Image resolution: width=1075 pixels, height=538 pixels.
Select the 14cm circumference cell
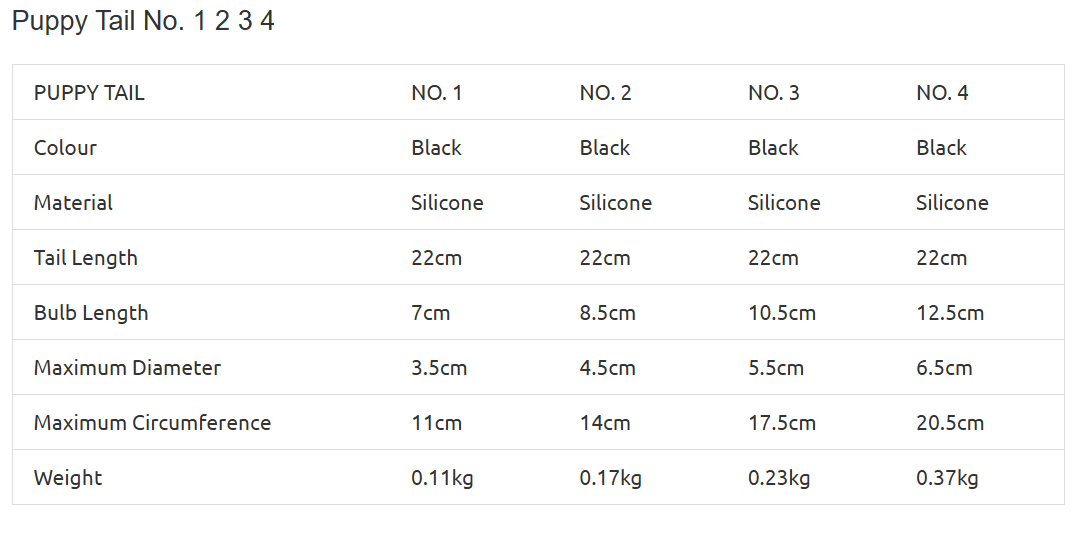point(605,423)
